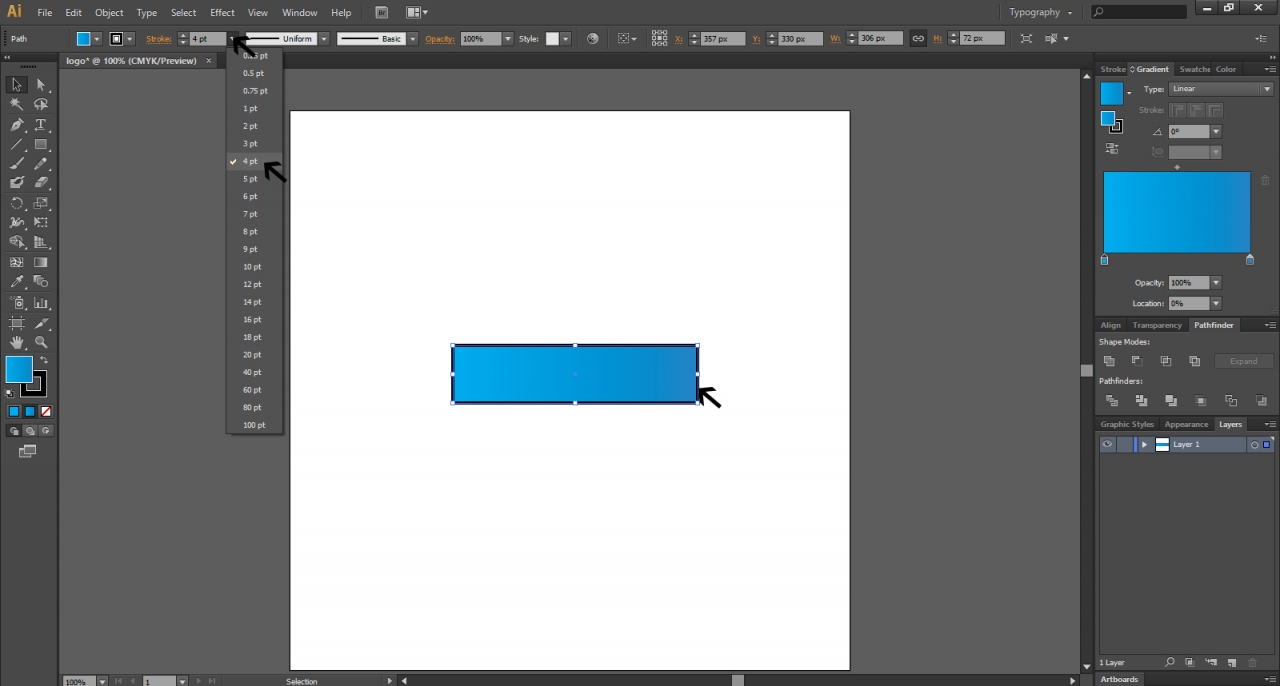Open gradient Location dropdown
The width and height of the screenshot is (1280, 686).
pyautogui.click(x=1216, y=303)
